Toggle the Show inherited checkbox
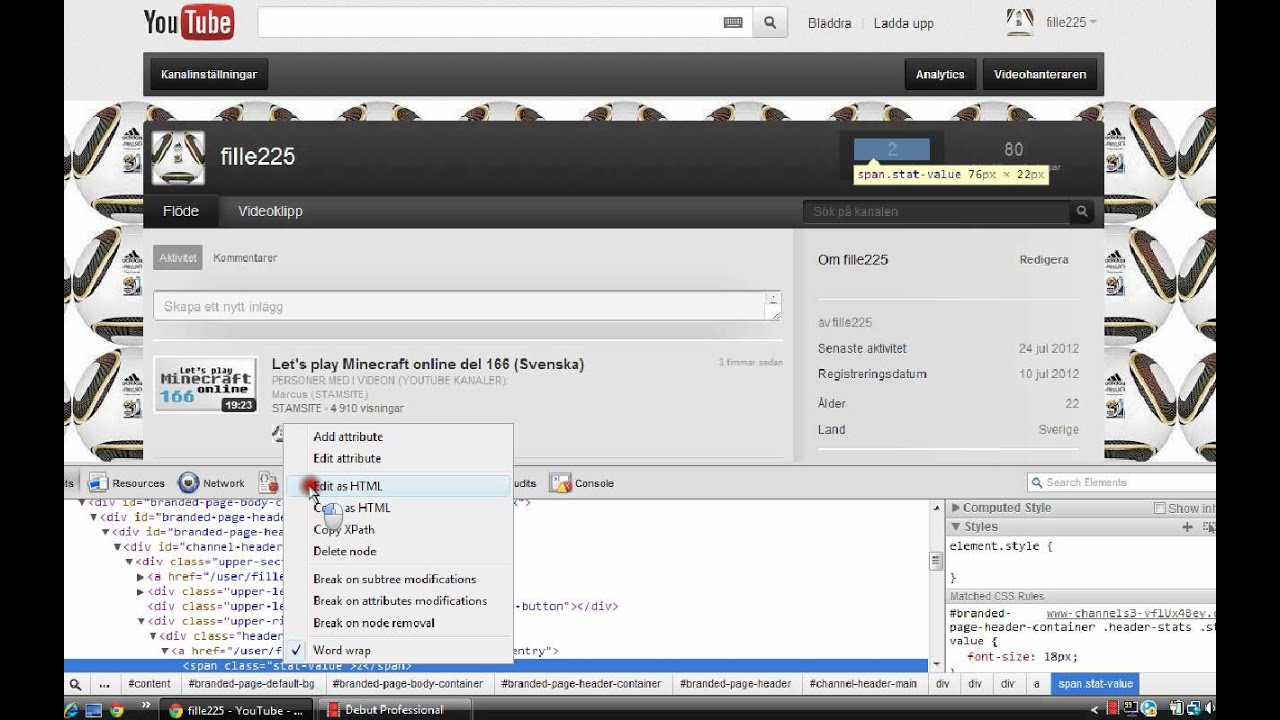 1160,508
